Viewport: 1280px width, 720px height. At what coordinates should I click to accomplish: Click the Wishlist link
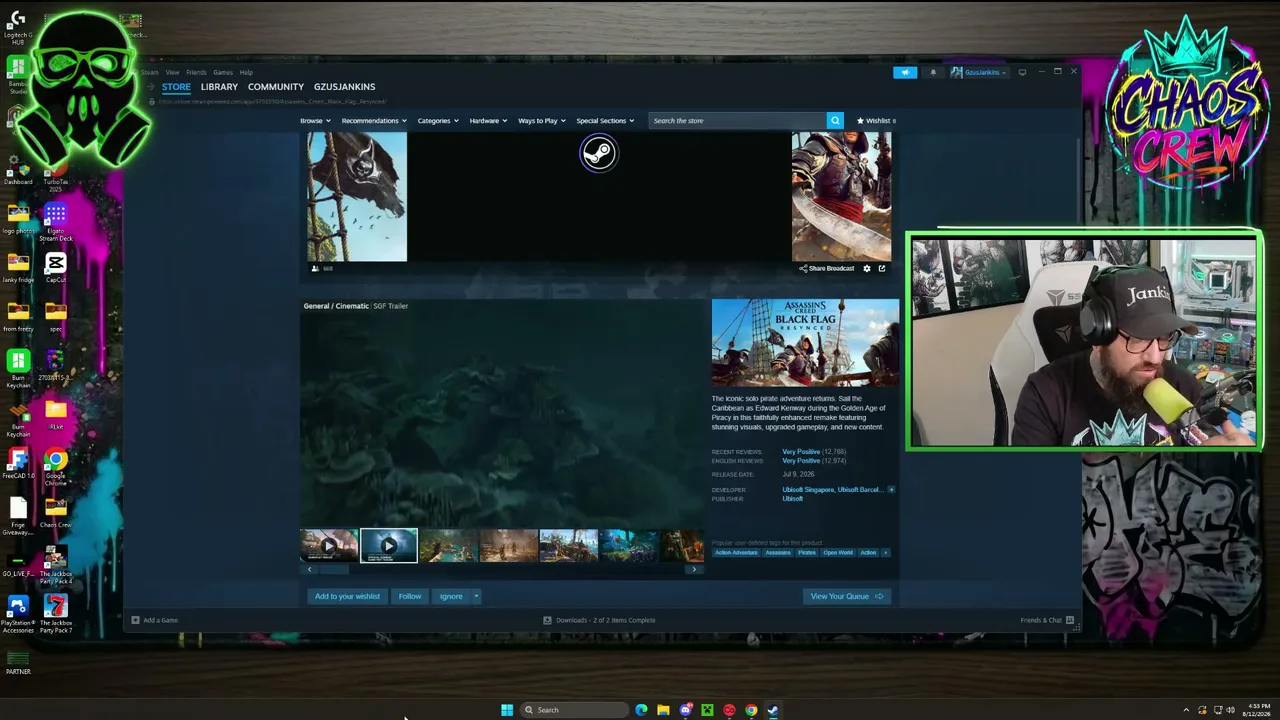876,121
